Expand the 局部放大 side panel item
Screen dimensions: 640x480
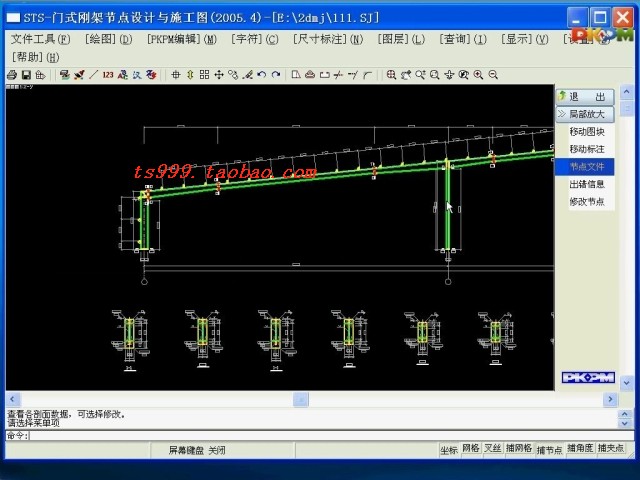pyautogui.click(x=585, y=114)
